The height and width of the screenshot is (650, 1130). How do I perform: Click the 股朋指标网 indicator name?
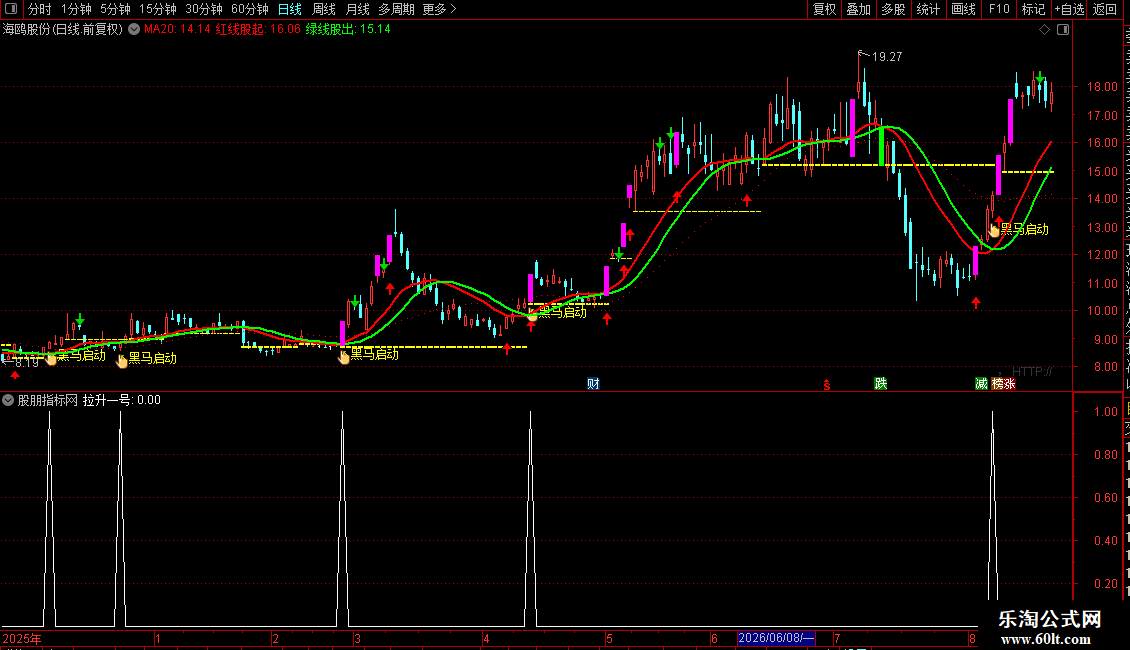click(48, 400)
